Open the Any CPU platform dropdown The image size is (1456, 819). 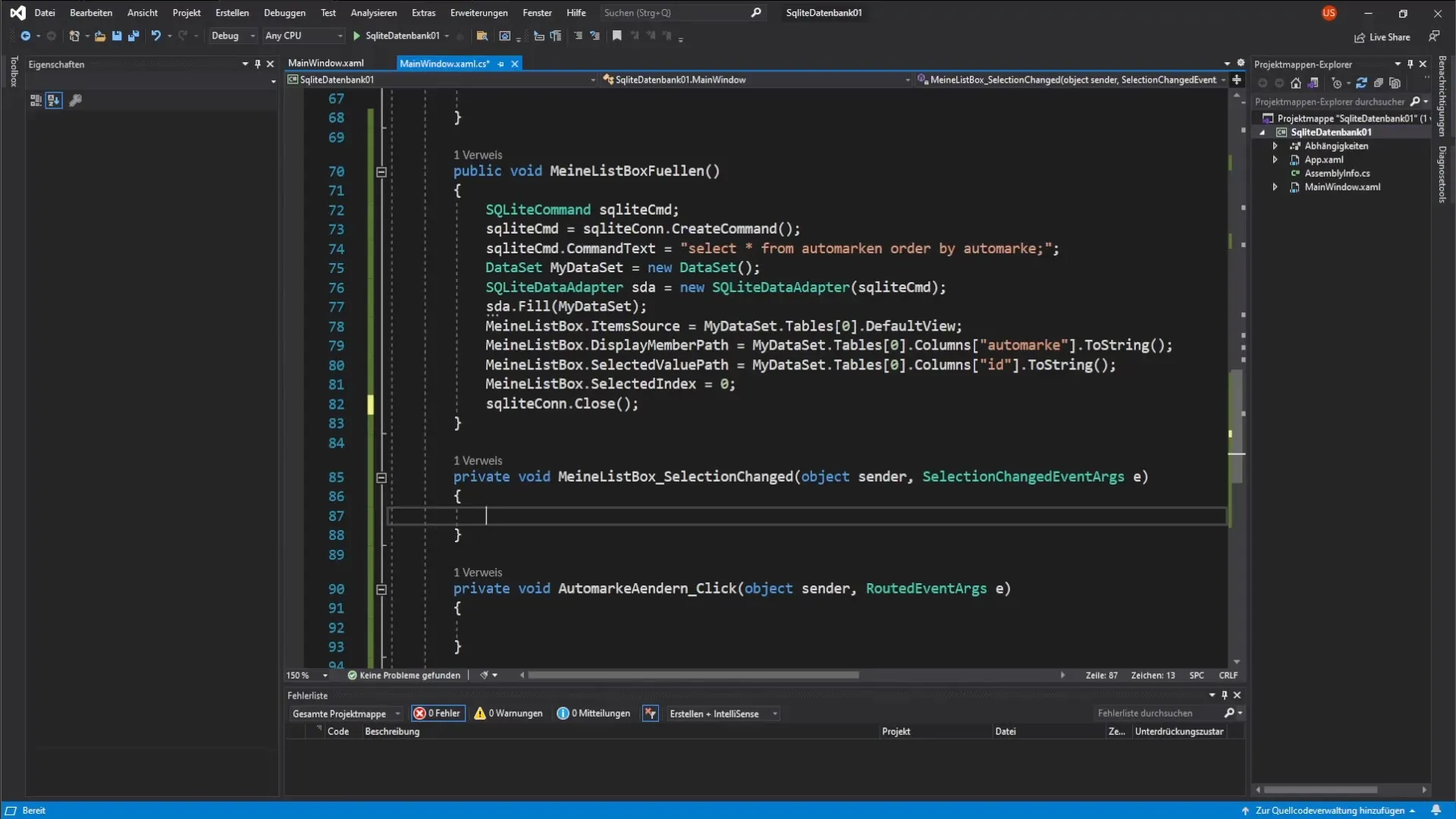[303, 36]
